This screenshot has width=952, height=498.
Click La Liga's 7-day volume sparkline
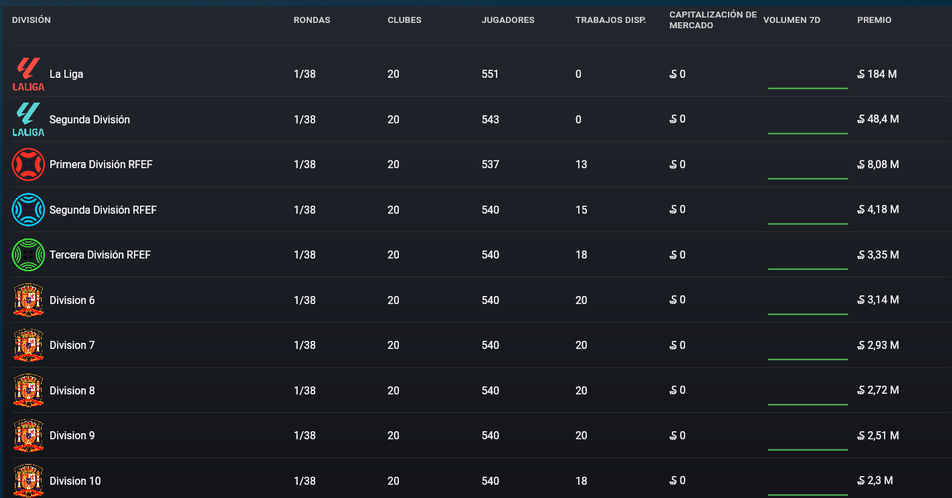point(808,88)
